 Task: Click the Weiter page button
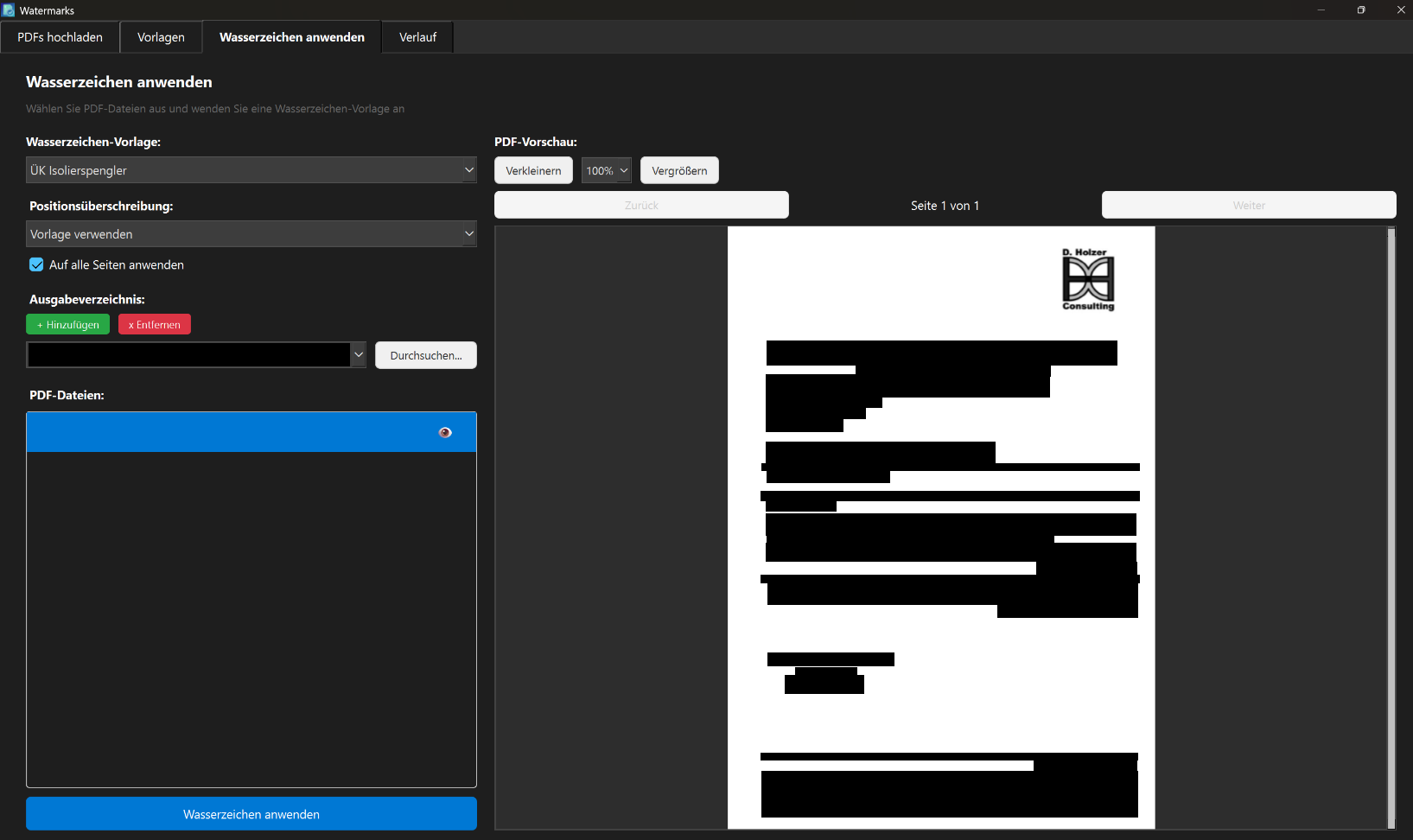click(x=1249, y=205)
